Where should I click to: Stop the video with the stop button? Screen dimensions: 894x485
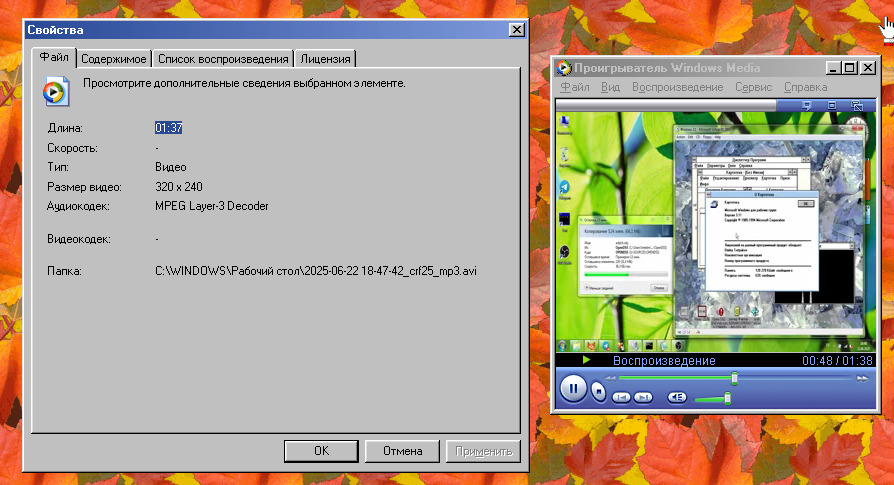click(597, 389)
